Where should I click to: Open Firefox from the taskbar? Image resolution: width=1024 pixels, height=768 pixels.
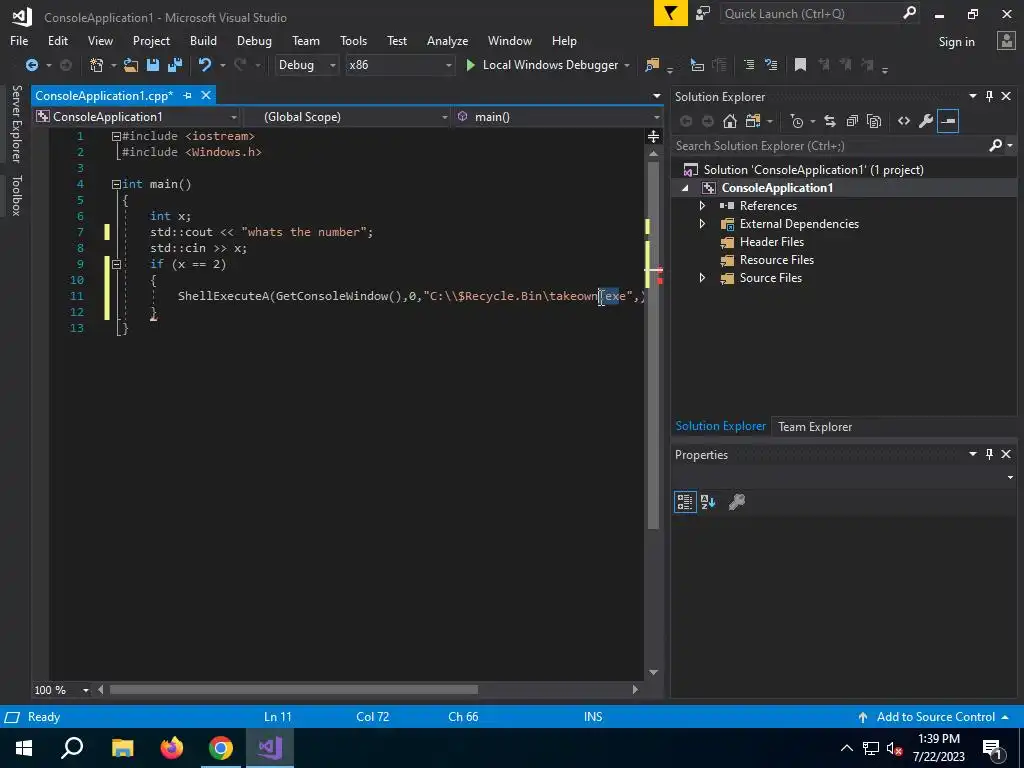pos(172,748)
